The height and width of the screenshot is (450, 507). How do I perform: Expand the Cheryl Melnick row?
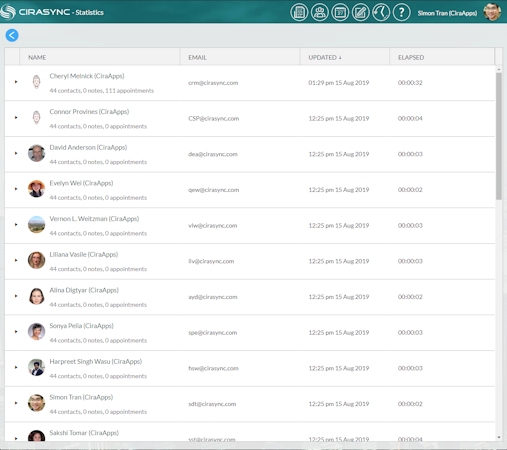point(16,82)
